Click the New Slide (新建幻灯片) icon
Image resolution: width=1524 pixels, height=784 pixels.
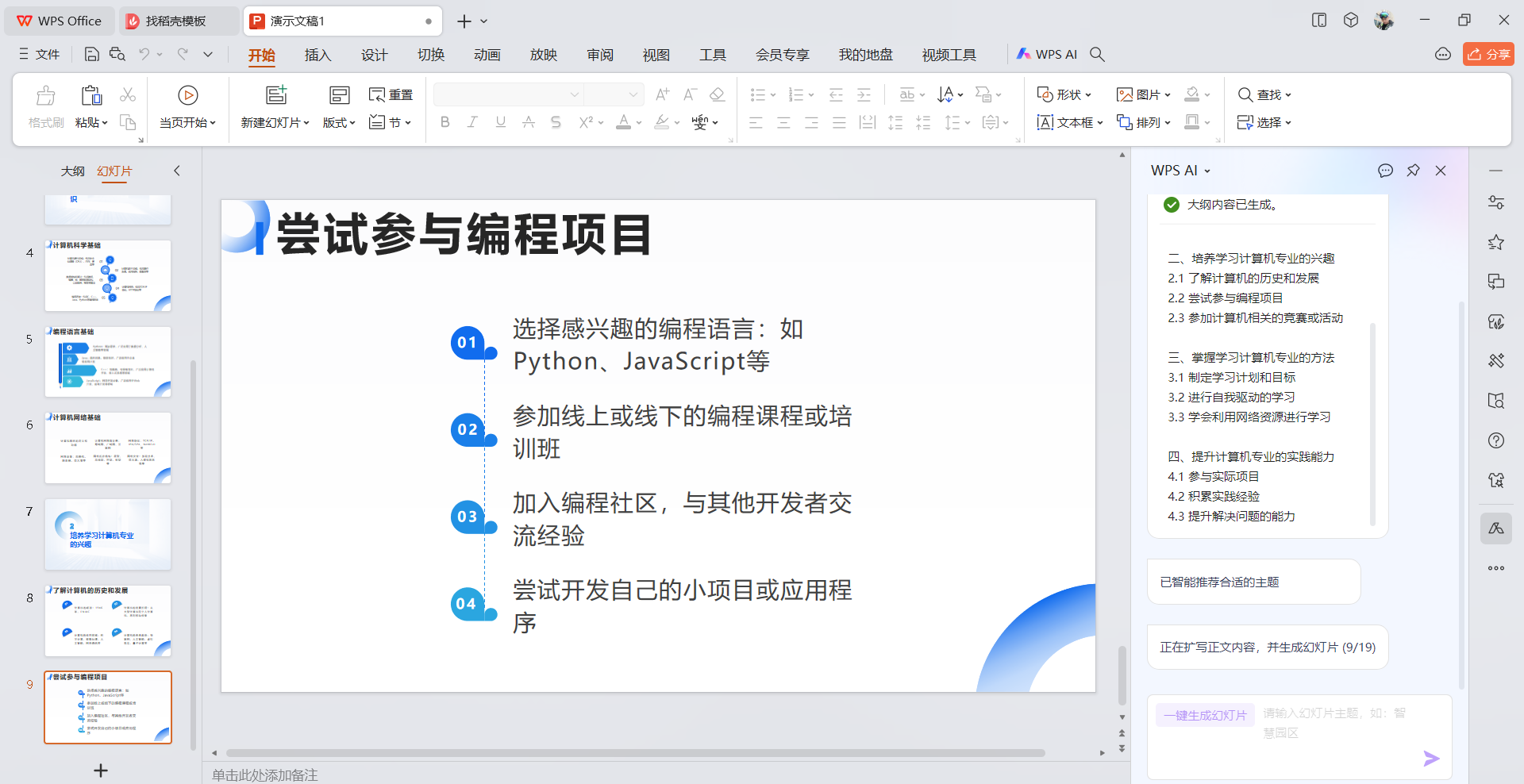click(275, 95)
